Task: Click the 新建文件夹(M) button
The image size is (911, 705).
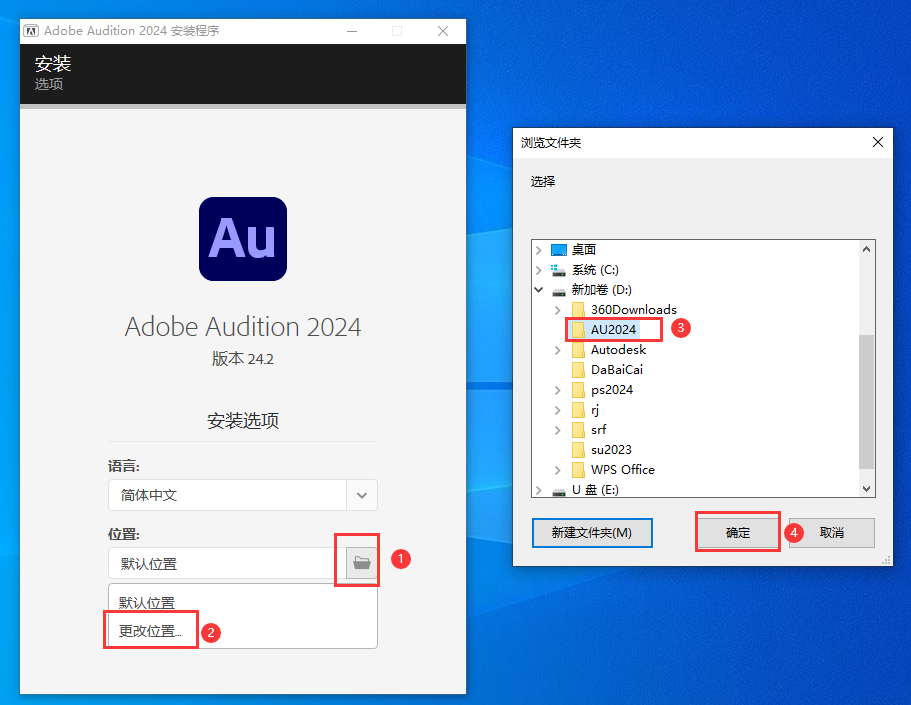Action: [592, 533]
